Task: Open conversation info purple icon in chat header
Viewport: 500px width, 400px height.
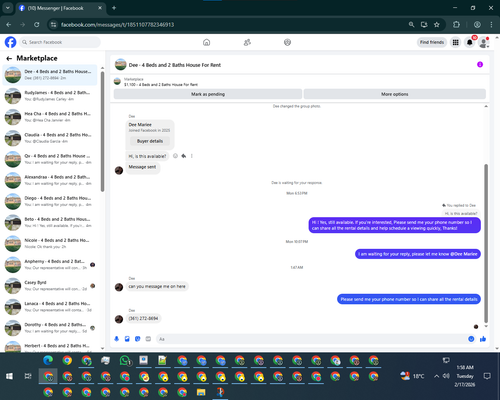Action: click(x=480, y=65)
